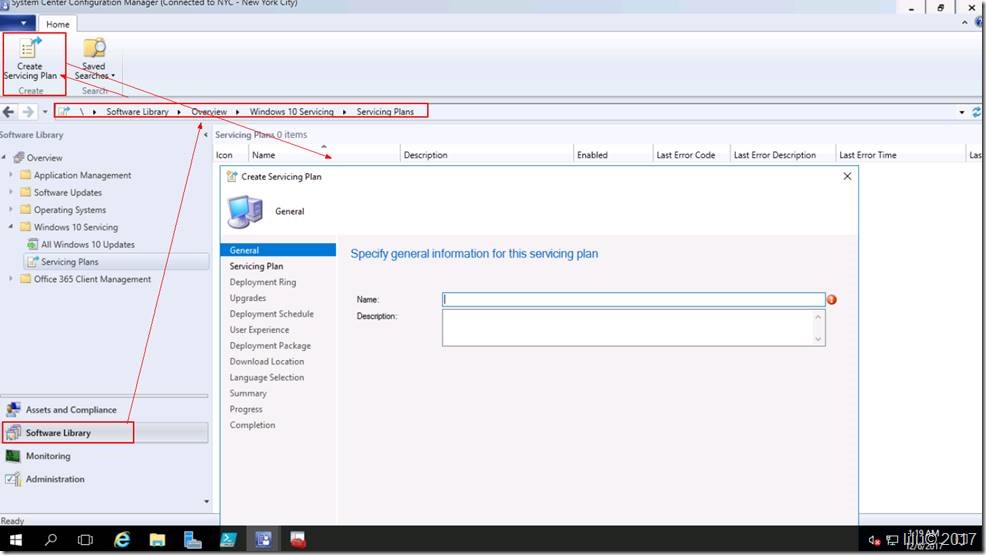Launch Internet Explorer from taskbar
Viewport: 986px width, 555px height.
(121, 540)
